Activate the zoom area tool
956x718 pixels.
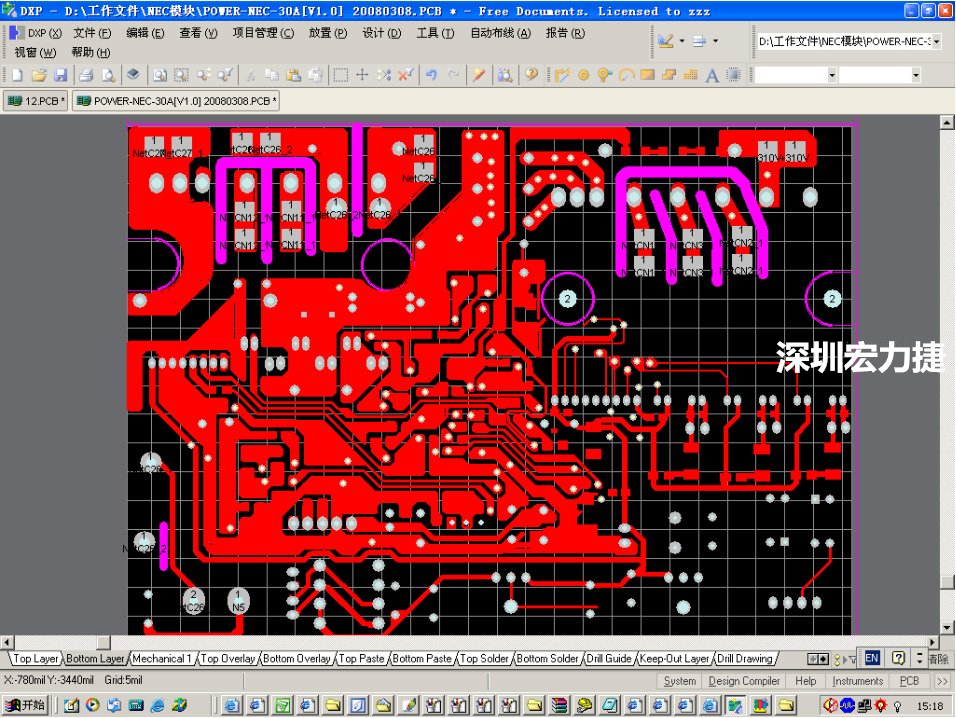pyautogui.click(x=182, y=74)
